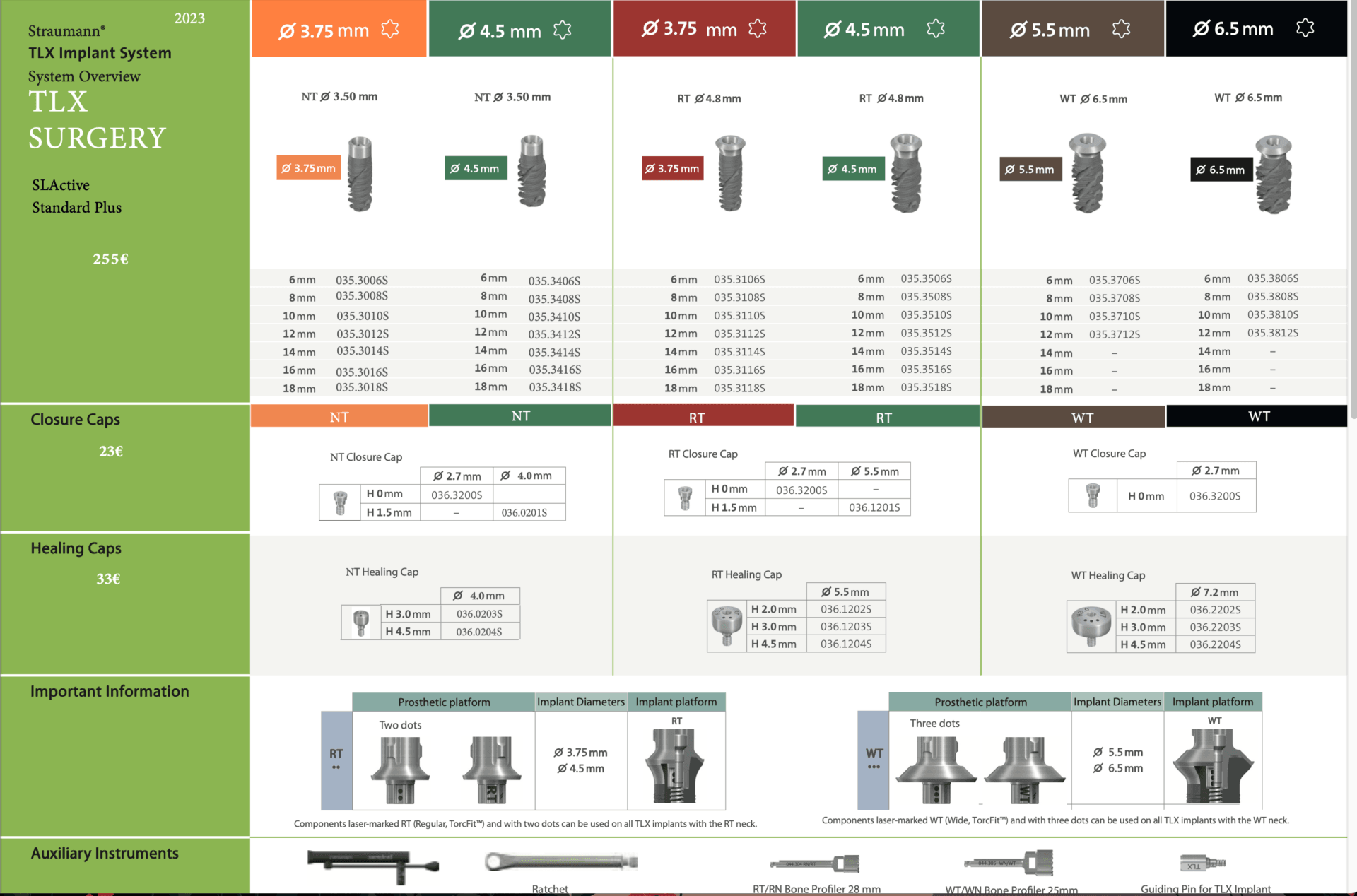Click the orange 3.75 mm diameter badge
Screen dimensions: 1357x896
(309, 168)
